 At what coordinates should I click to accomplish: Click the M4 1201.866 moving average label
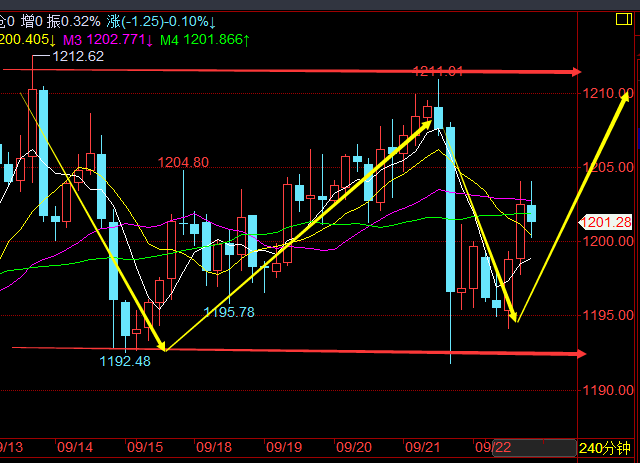pyautogui.click(x=204, y=40)
